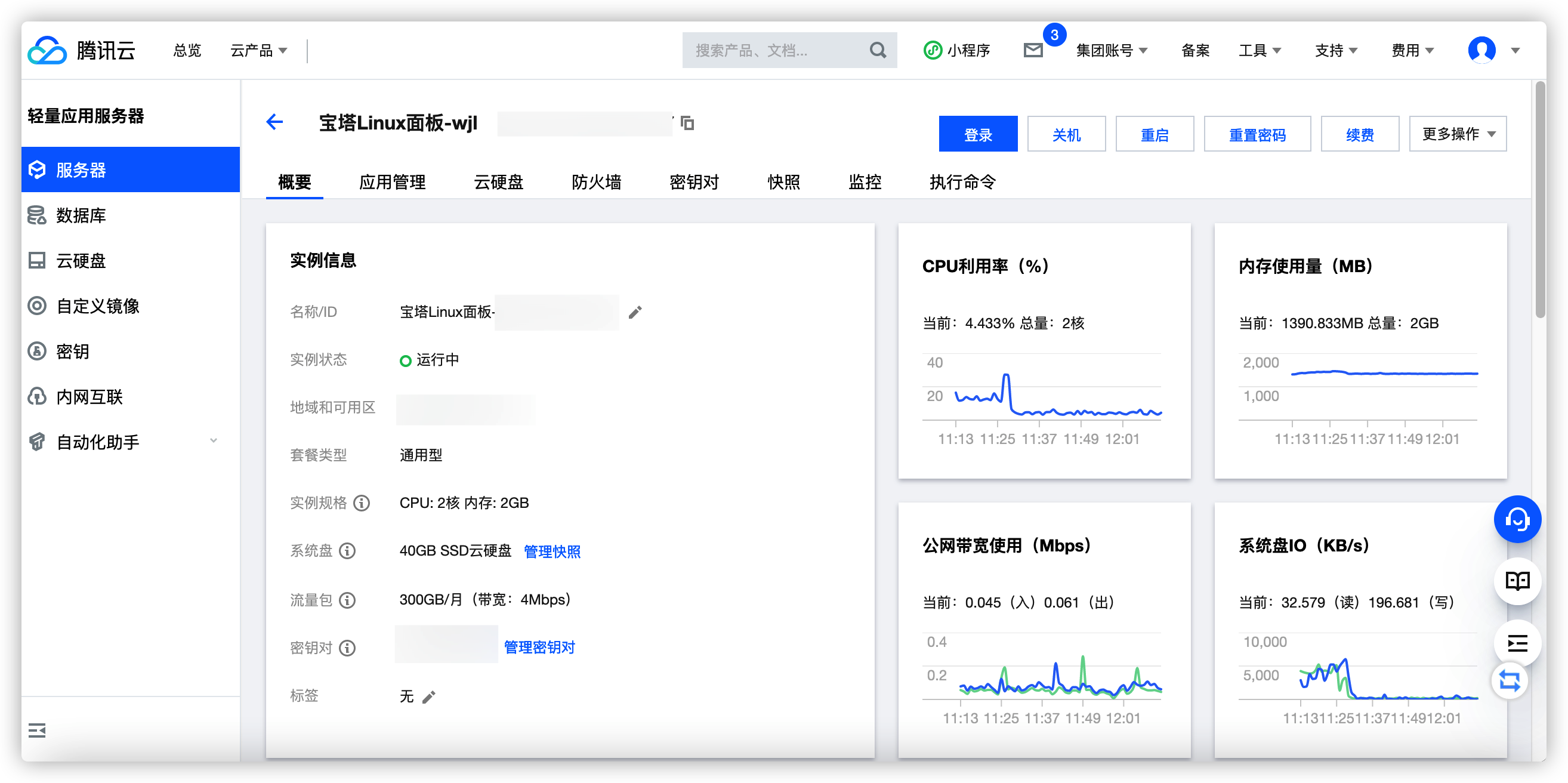The image size is (1568, 783).
Task: Open the documentation book icon
Action: pos(1517,581)
